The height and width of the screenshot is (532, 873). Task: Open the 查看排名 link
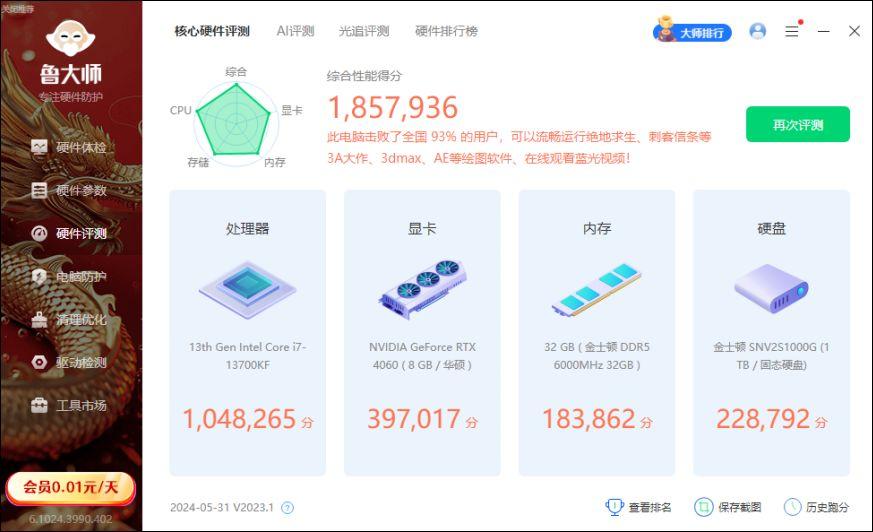coord(650,508)
